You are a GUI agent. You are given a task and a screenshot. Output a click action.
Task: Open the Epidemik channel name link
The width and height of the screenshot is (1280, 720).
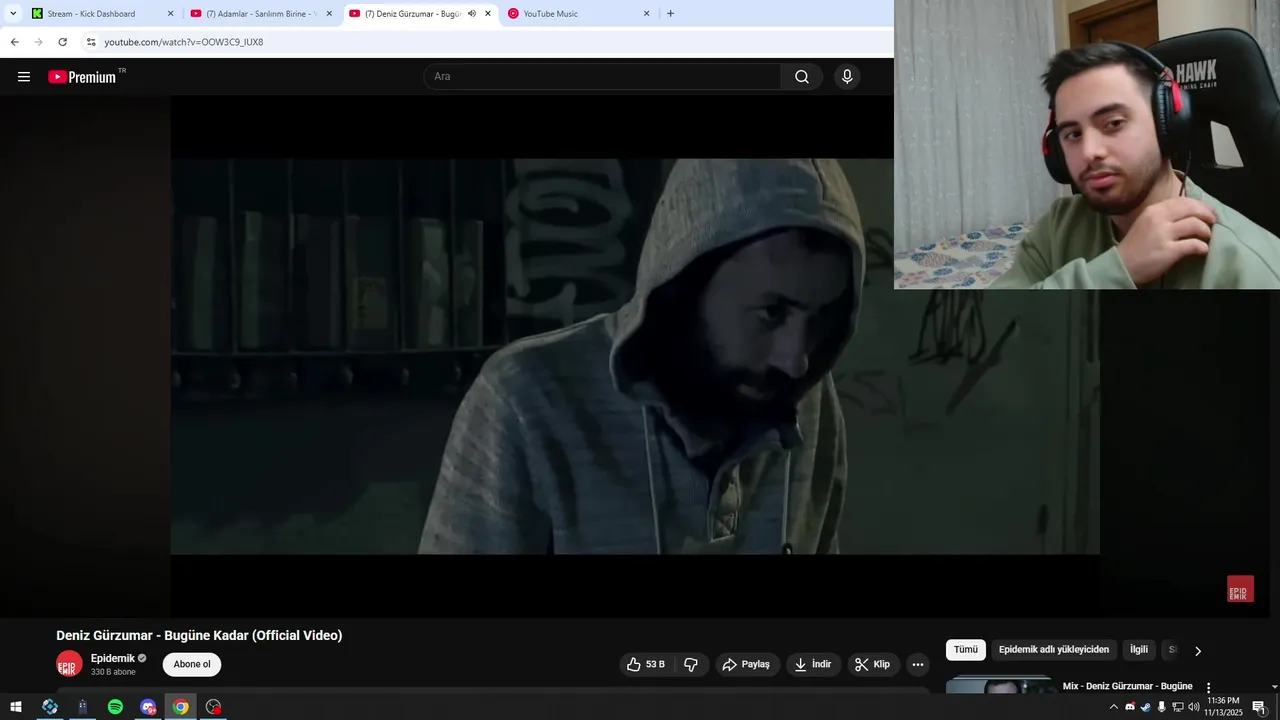coord(112,658)
